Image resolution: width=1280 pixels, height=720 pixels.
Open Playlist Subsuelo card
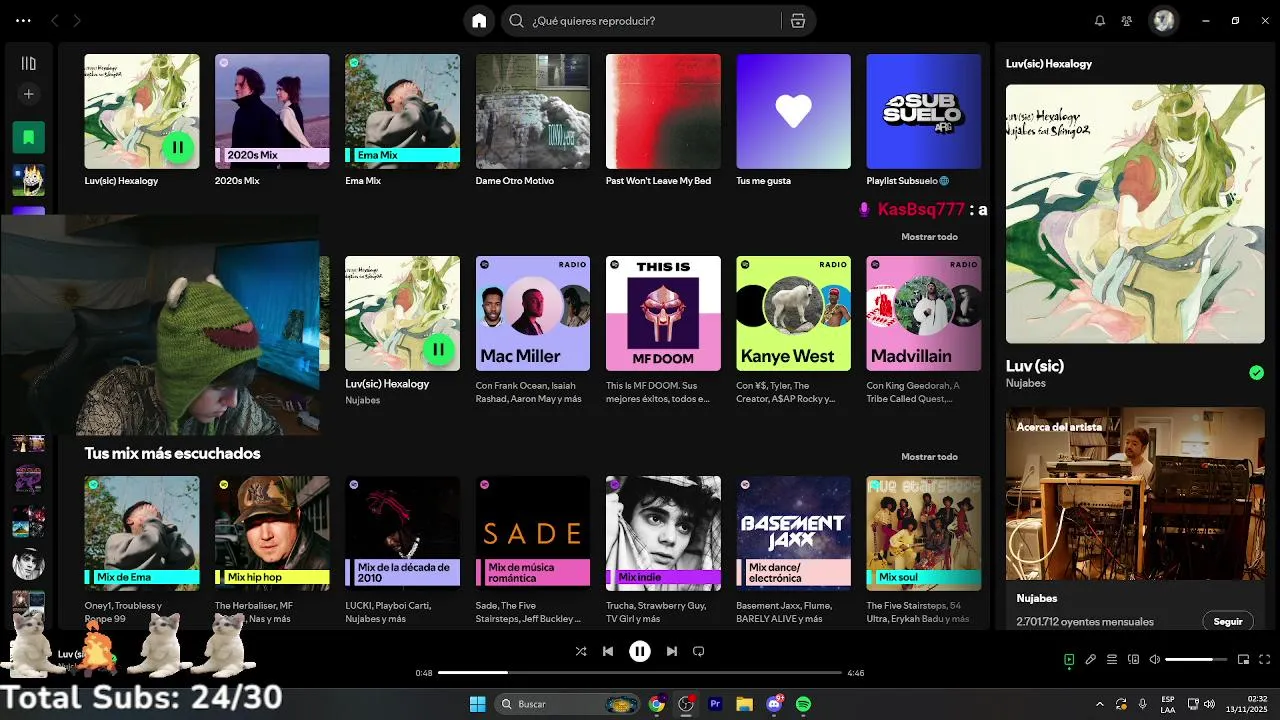(x=923, y=120)
